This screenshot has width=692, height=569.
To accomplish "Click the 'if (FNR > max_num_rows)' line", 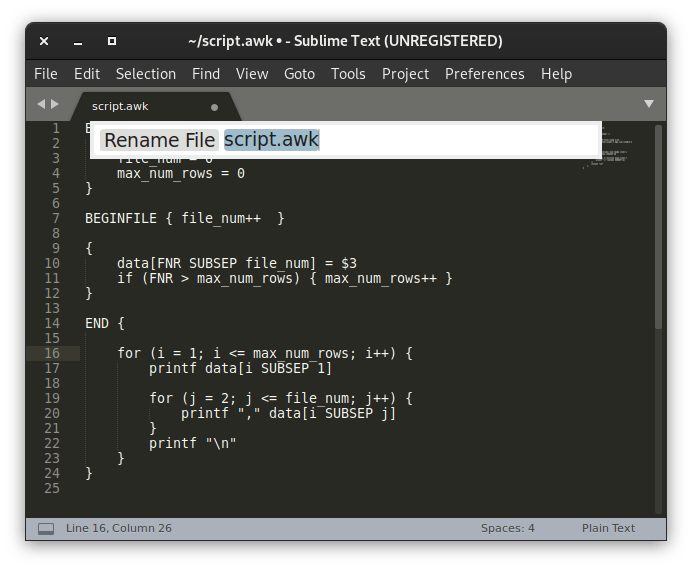I will click(x=285, y=279).
